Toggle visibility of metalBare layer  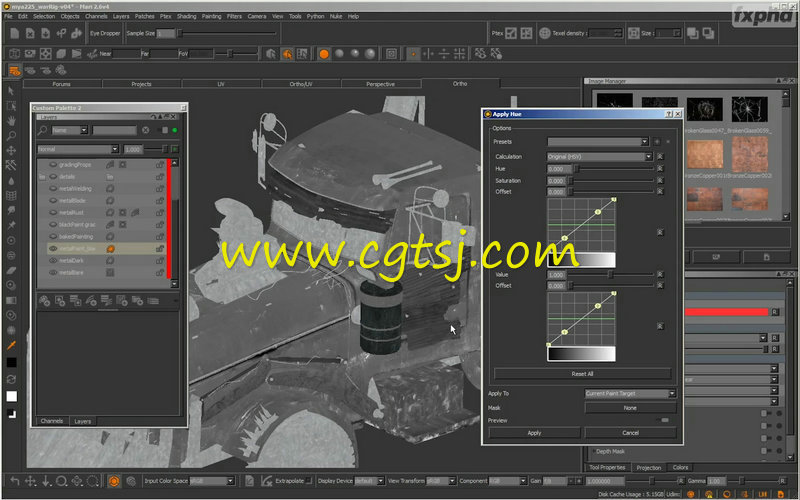tap(53, 273)
